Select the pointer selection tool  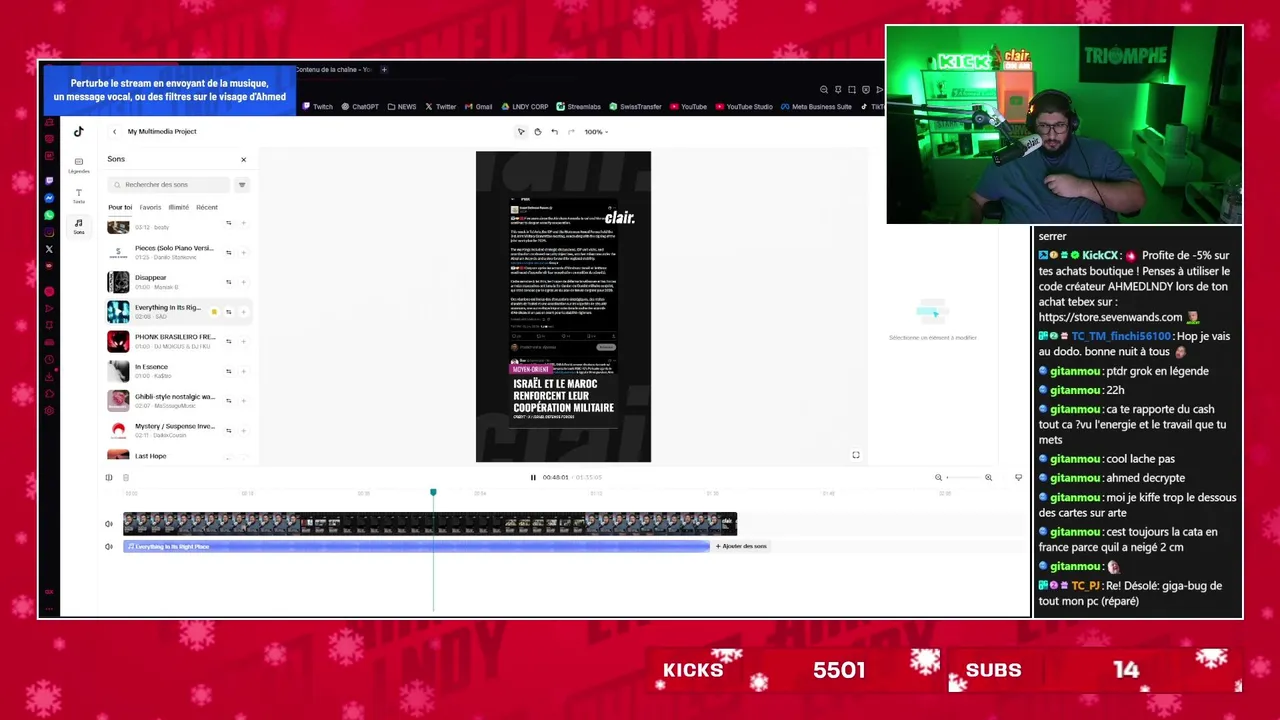click(521, 132)
